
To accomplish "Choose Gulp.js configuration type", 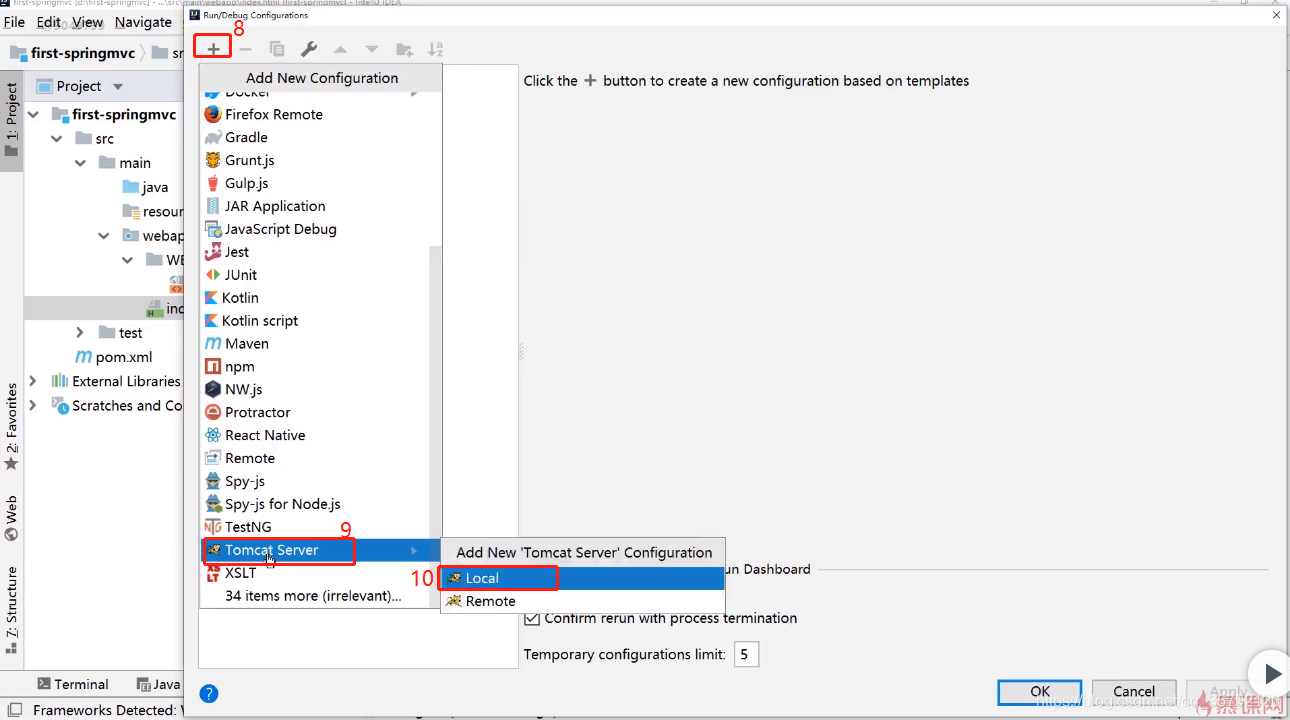I will click(x=315, y=183).
